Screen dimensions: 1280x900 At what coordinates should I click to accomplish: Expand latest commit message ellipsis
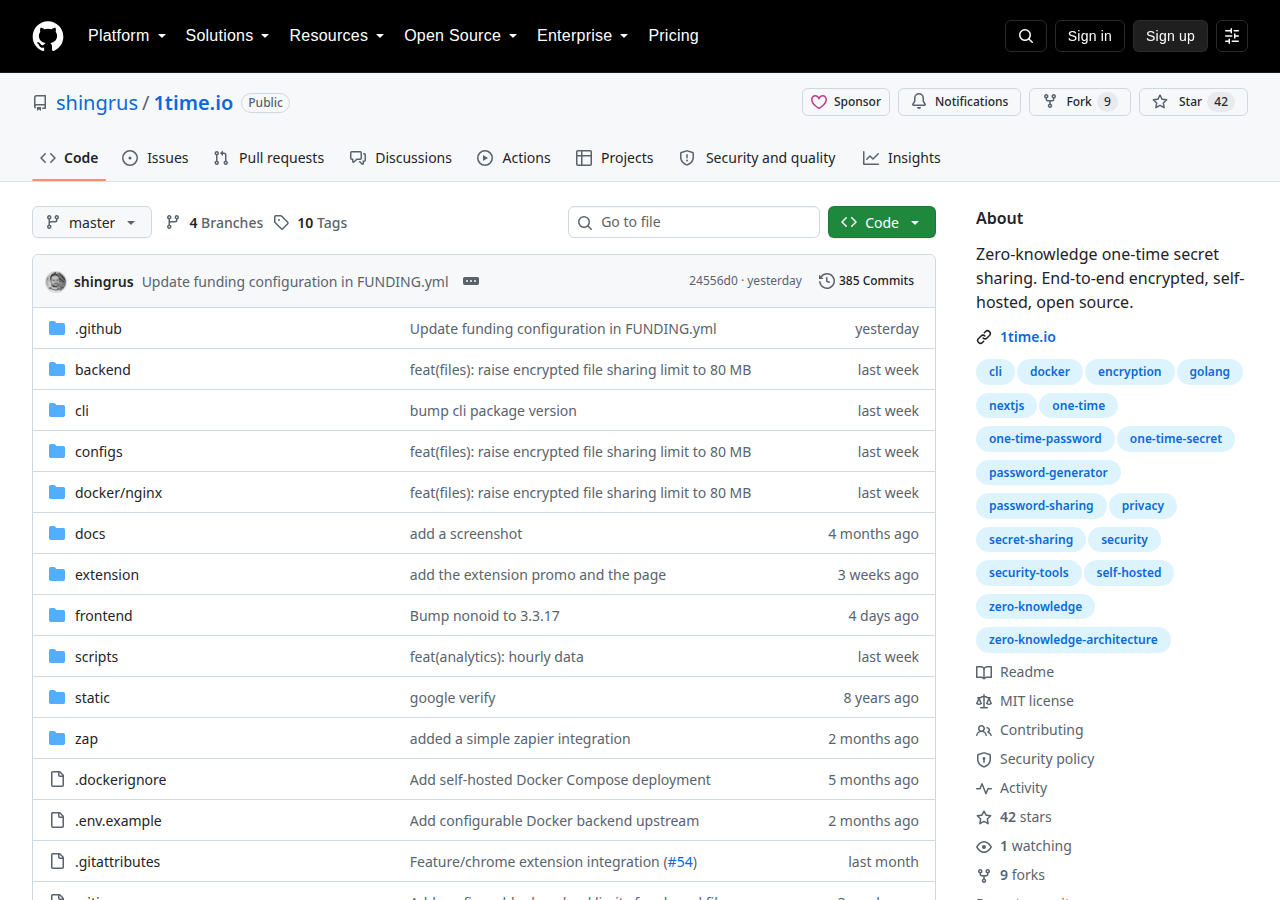pyautogui.click(x=471, y=281)
